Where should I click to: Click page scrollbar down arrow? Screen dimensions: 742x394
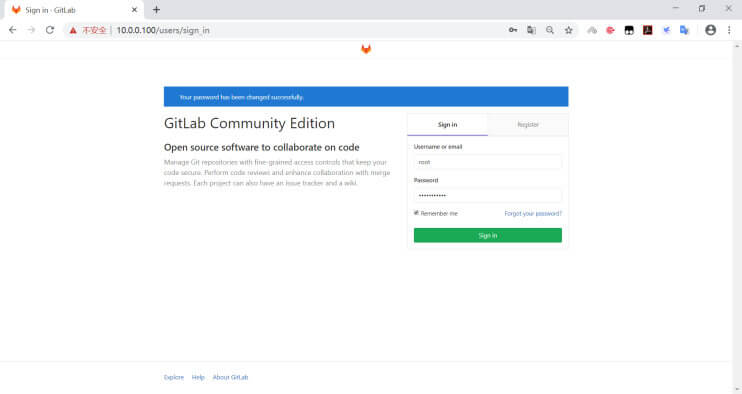click(x=737, y=390)
